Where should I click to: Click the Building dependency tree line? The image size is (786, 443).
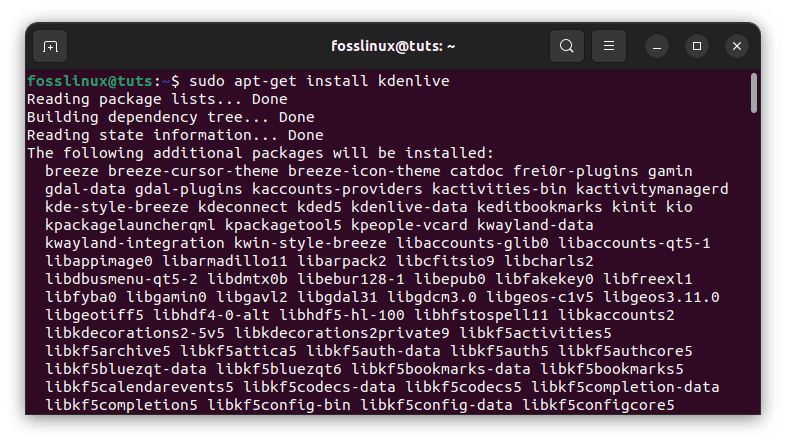pos(171,117)
